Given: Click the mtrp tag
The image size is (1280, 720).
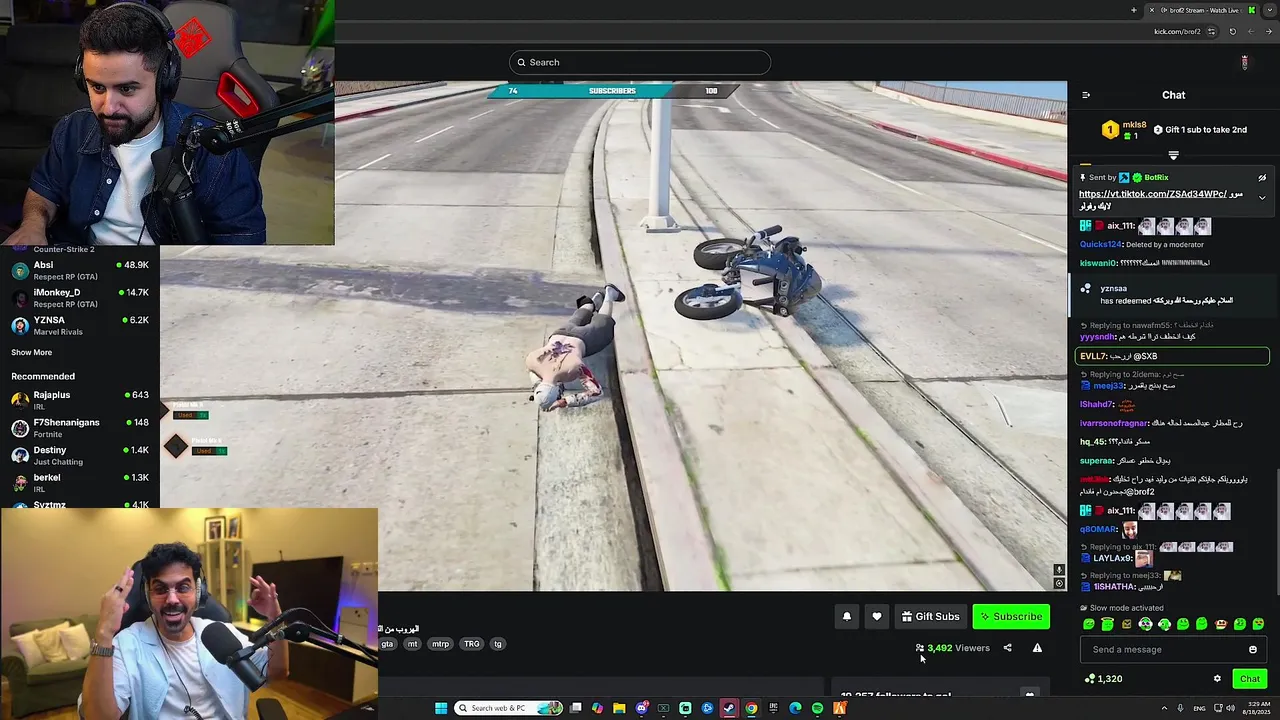Looking at the screenshot, I should pos(440,644).
